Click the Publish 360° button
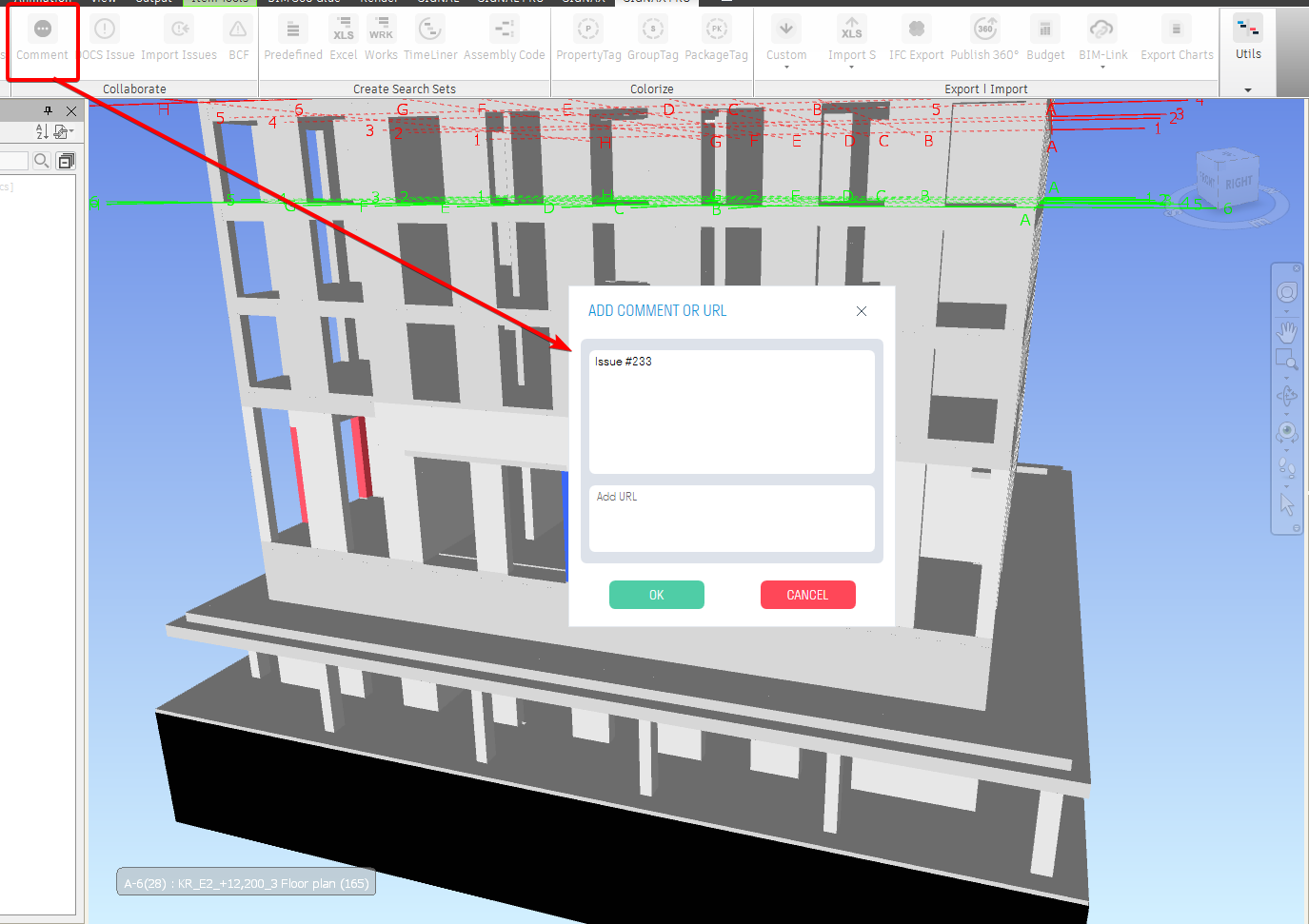 click(x=984, y=40)
